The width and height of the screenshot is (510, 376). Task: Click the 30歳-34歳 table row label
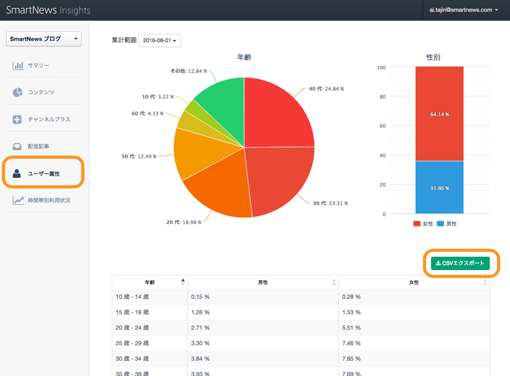coord(132,359)
